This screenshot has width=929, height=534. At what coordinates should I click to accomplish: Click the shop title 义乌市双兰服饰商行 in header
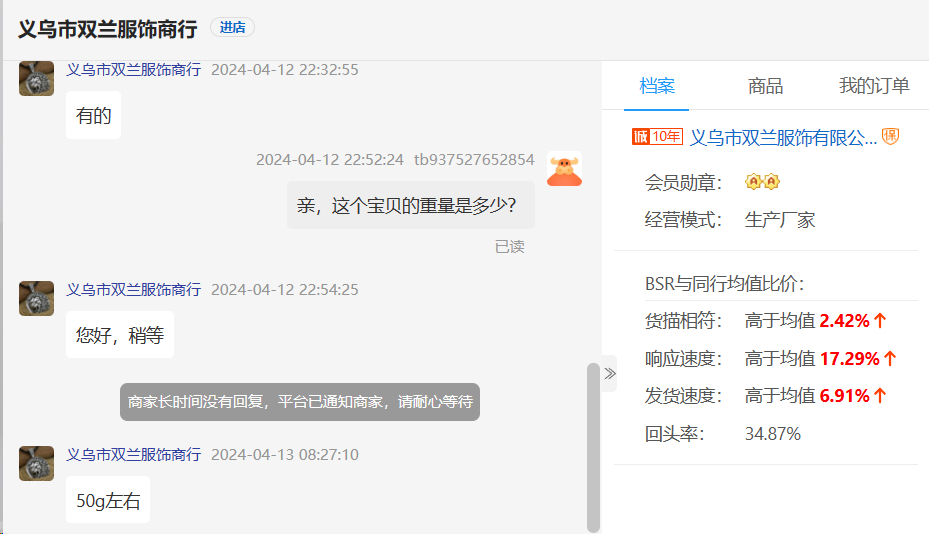pos(107,28)
